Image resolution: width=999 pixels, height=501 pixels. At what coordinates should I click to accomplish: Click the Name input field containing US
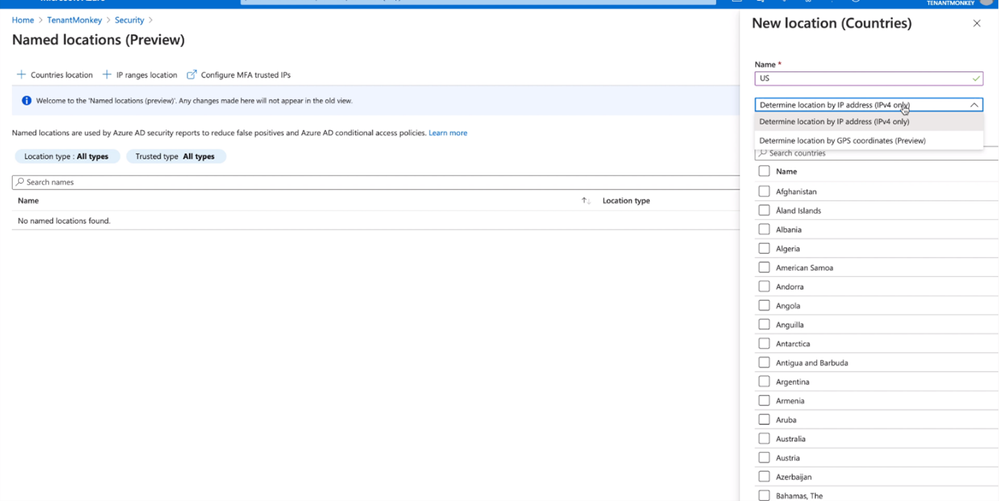[x=869, y=78]
